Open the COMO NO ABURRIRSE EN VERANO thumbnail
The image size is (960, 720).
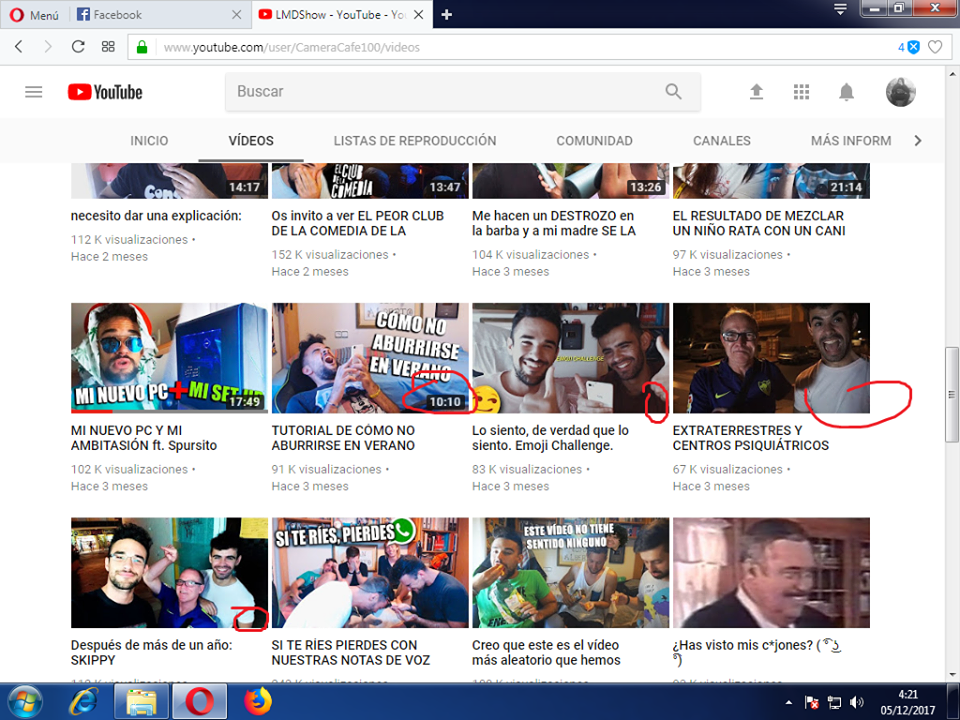coord(370,358)
